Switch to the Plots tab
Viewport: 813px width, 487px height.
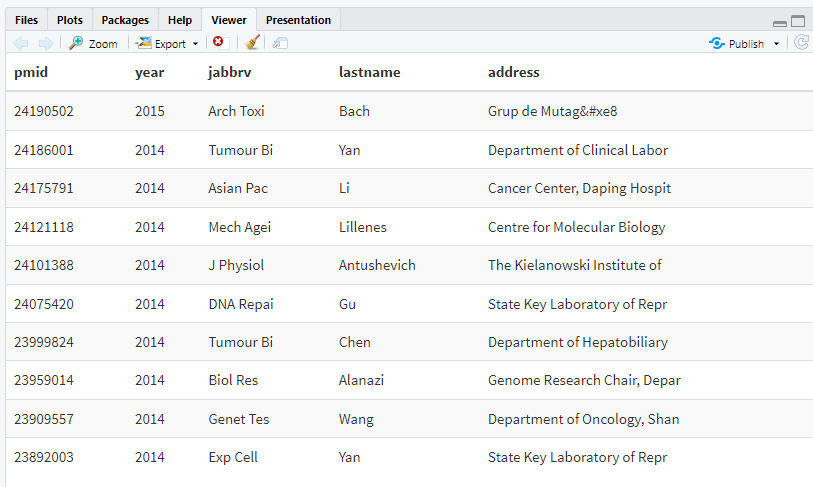(x=70, y=20)
